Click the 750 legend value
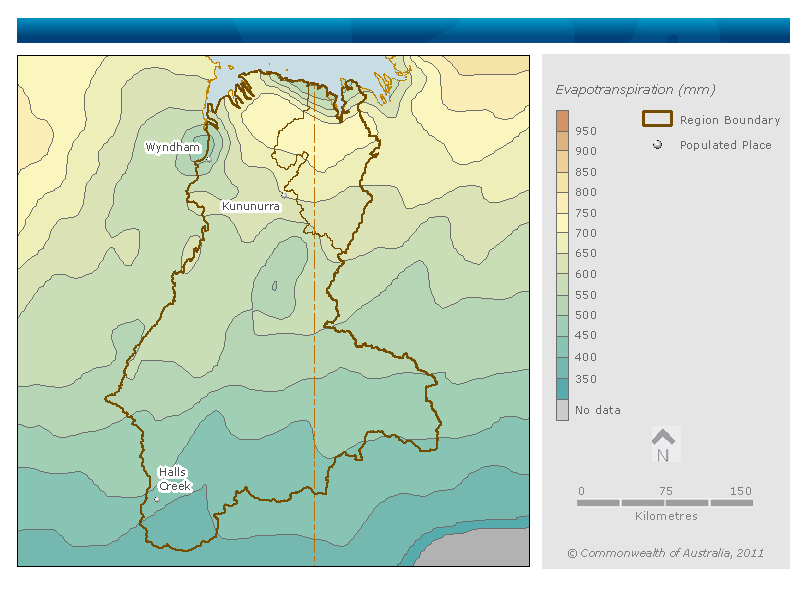 [x=586, y=213]
